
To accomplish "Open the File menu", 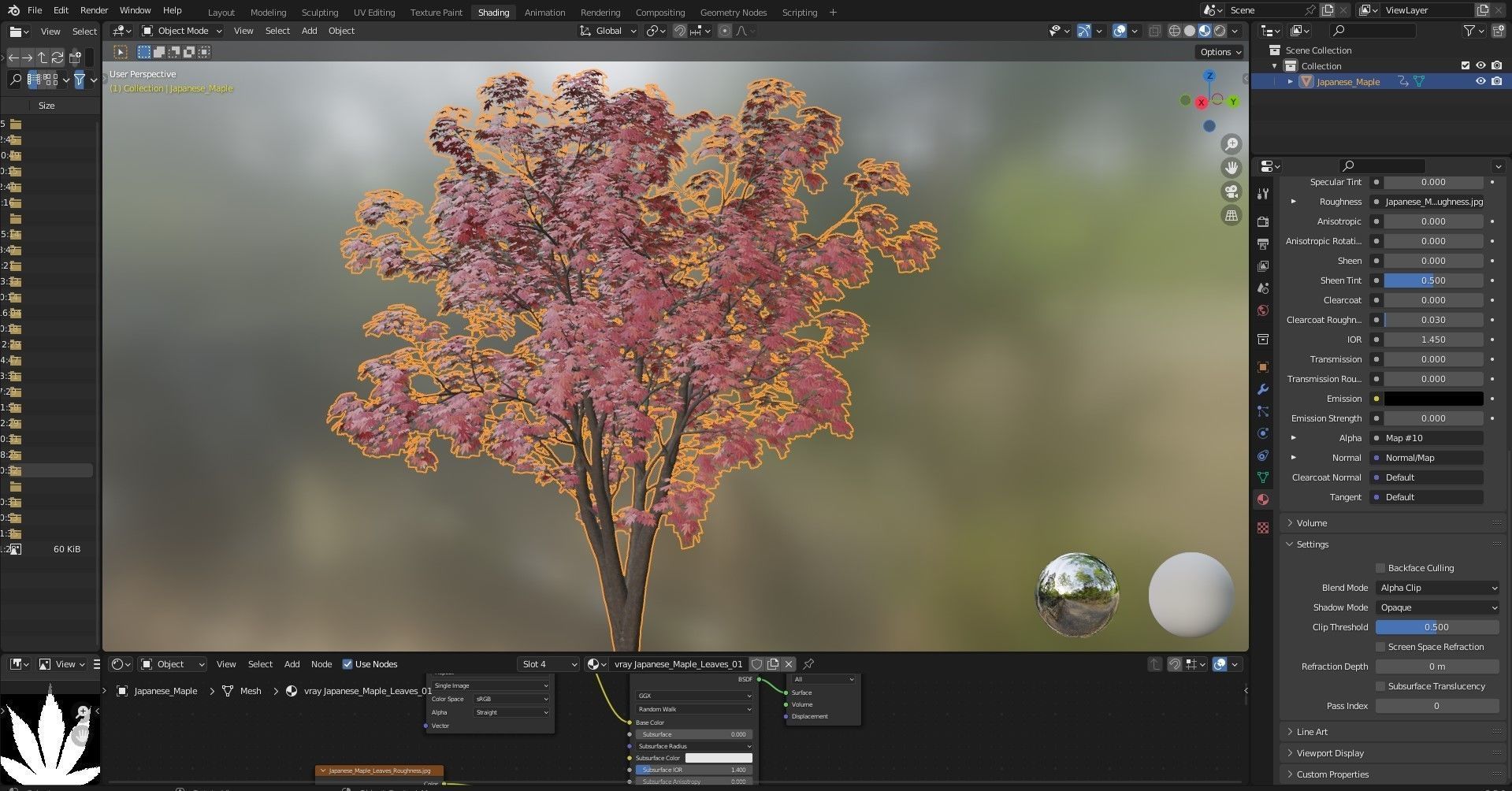I will point(35,10).
